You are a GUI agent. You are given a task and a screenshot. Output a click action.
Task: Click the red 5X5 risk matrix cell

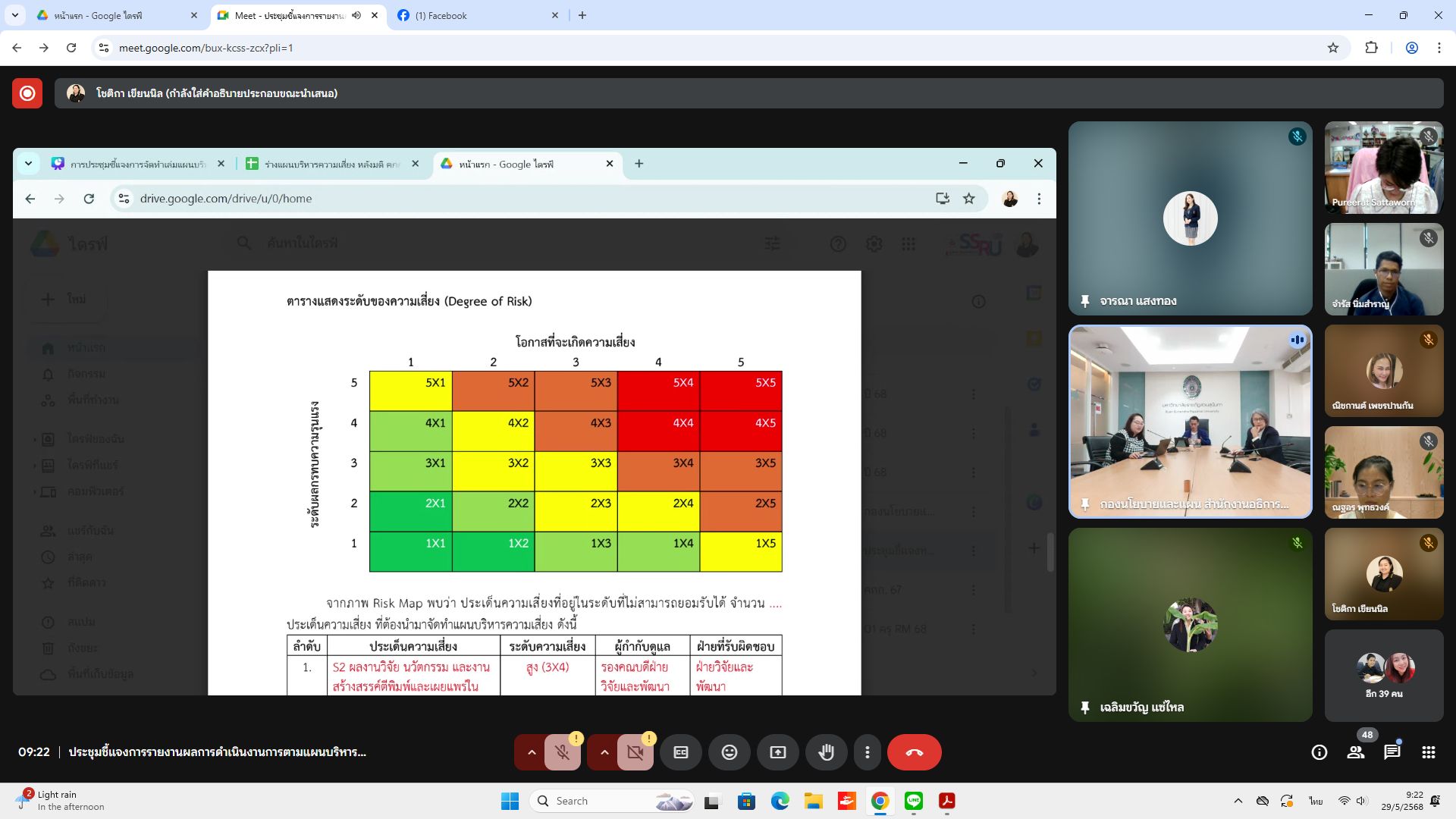[740, 391]
